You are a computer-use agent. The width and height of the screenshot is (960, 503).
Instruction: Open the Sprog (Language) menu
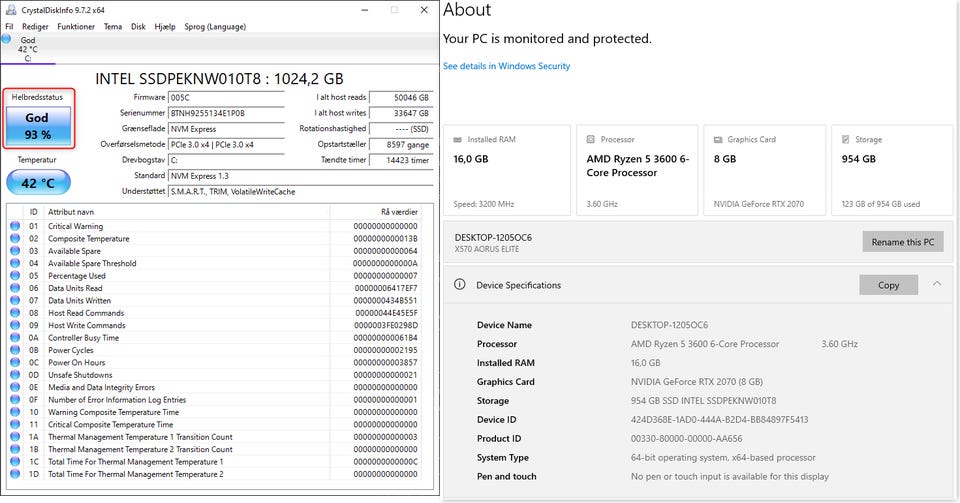click(x=214, y=27)
